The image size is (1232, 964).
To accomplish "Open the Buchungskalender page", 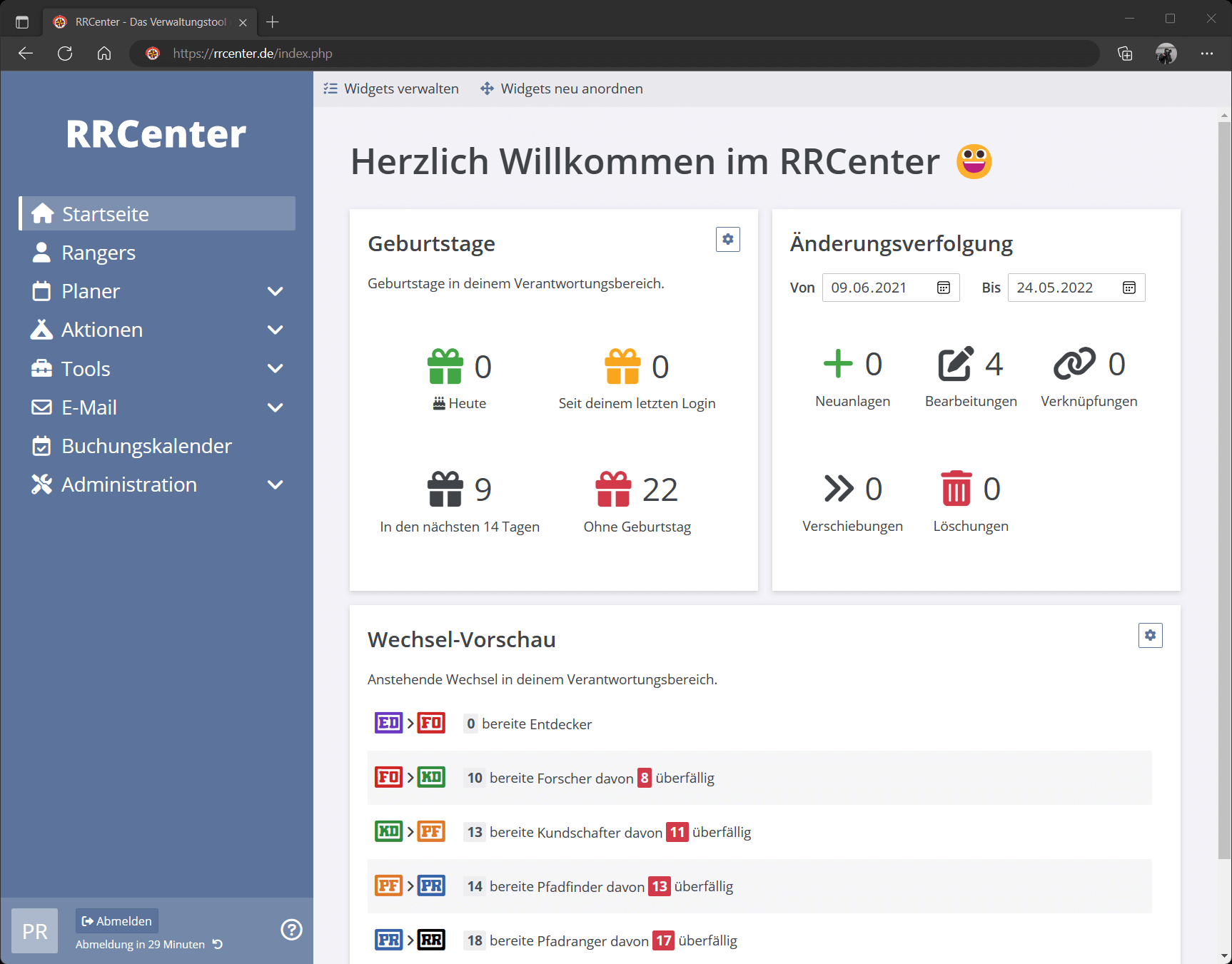I will pyautogui.click(x=146, y=446).
